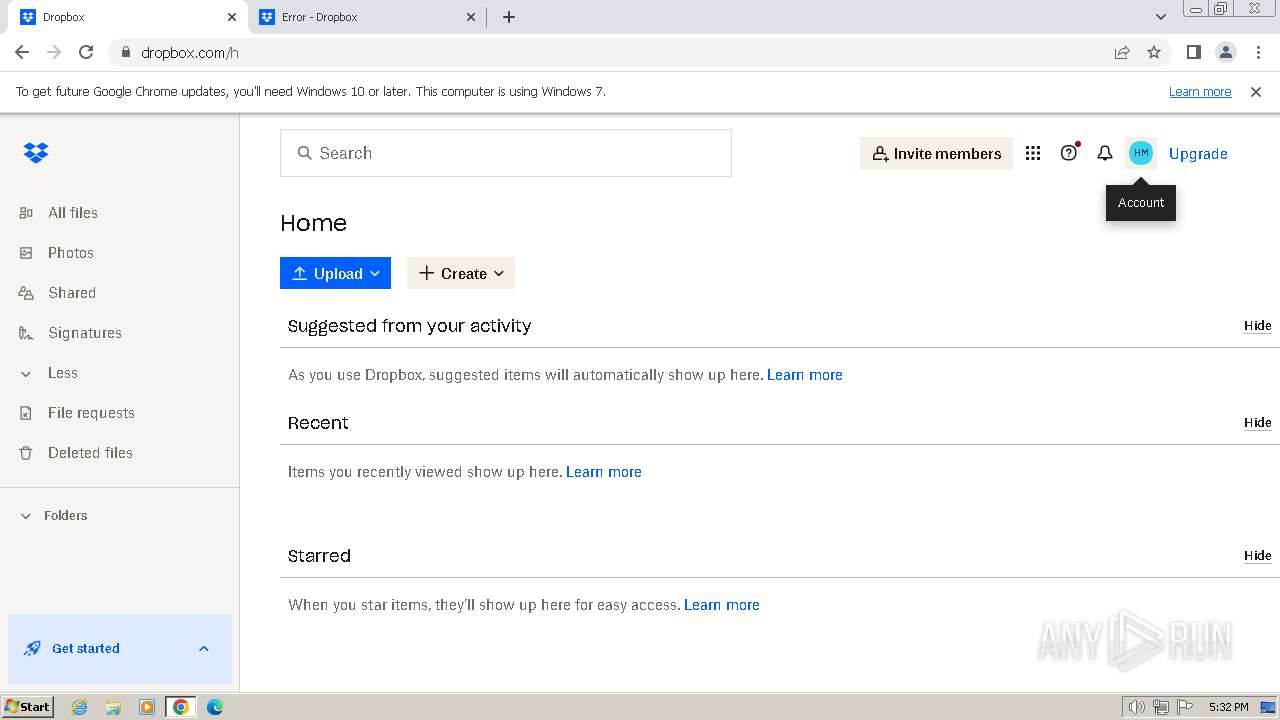Click Learn more in Chrome update banner
This screenshot has height=720, width=1280.
click(x=1200, y=92)
